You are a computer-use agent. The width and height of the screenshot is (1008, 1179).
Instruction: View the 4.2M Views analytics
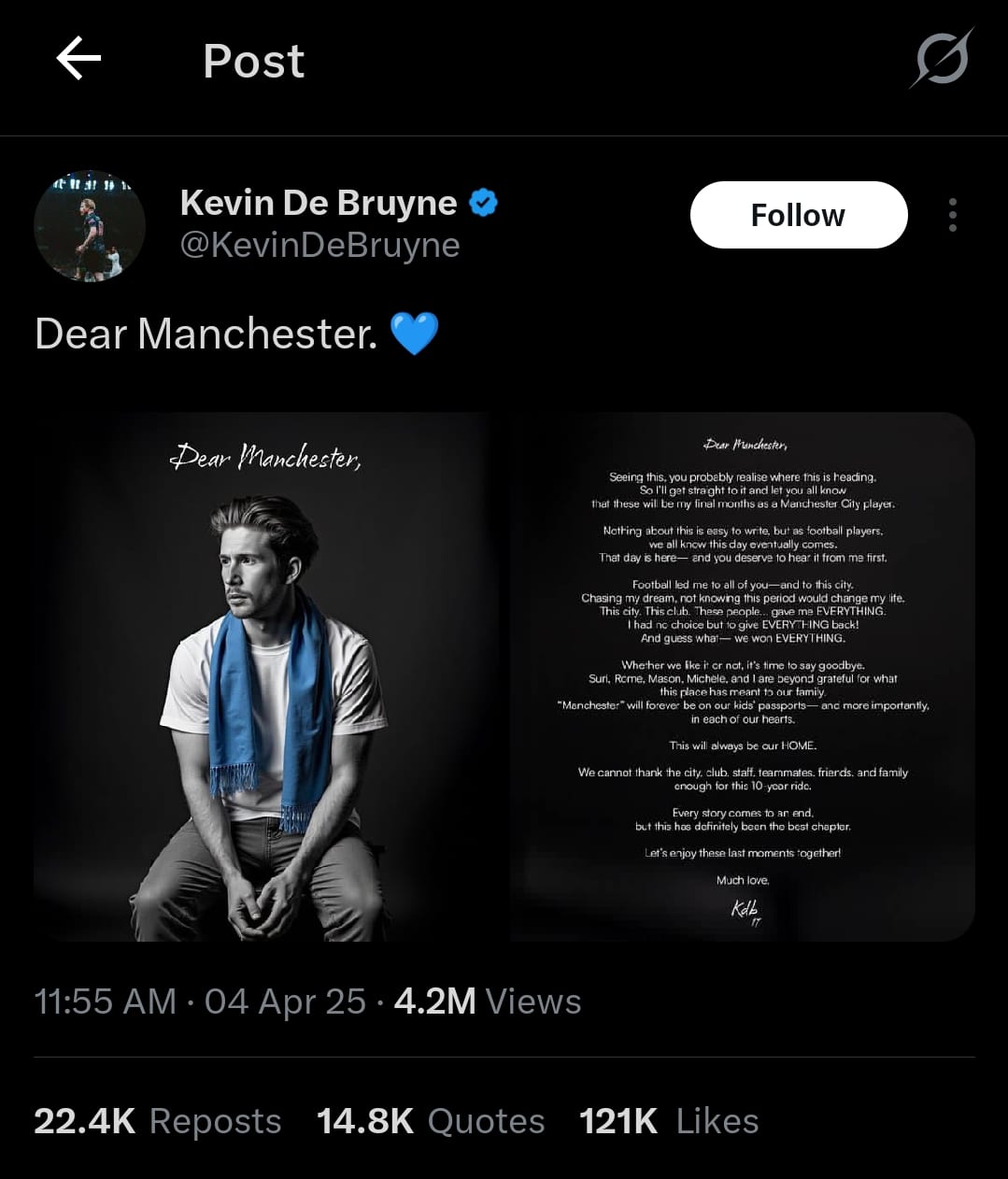click(x=487, y=1001)
